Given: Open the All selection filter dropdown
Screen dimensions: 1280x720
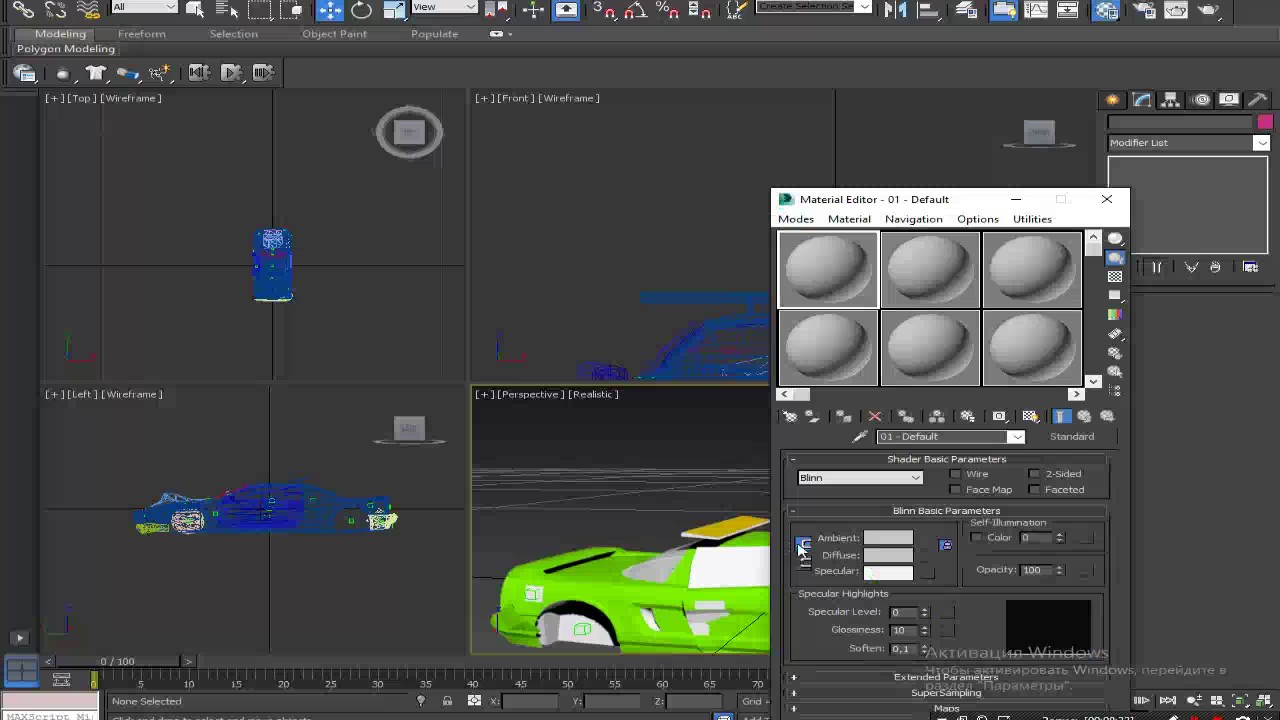Looking at the screenshot, I should point(144,7).
